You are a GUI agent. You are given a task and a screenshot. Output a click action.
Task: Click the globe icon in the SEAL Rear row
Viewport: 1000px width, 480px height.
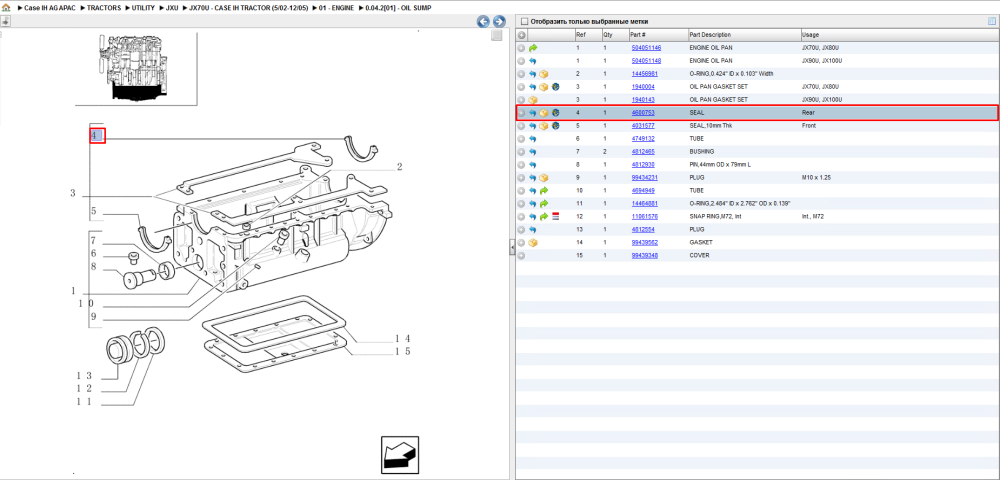point(555,113)
